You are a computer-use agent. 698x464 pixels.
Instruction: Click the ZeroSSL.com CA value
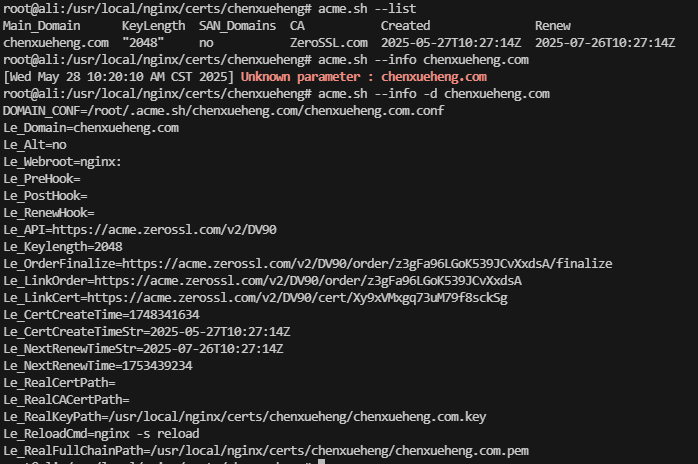tap(329, 43)
